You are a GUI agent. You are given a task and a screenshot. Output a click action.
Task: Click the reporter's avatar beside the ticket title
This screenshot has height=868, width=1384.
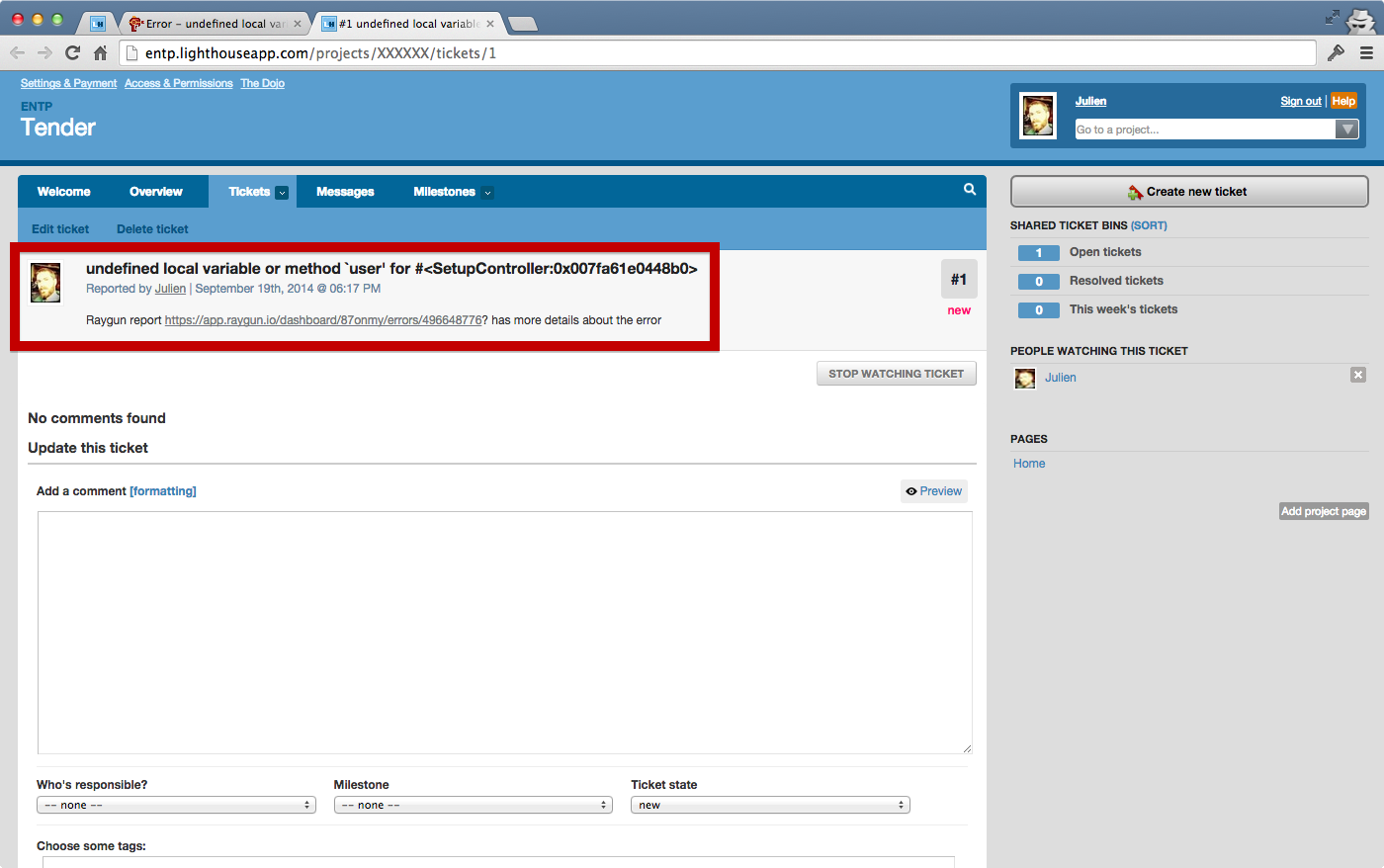pyautogui.click(x=45, y=283)
